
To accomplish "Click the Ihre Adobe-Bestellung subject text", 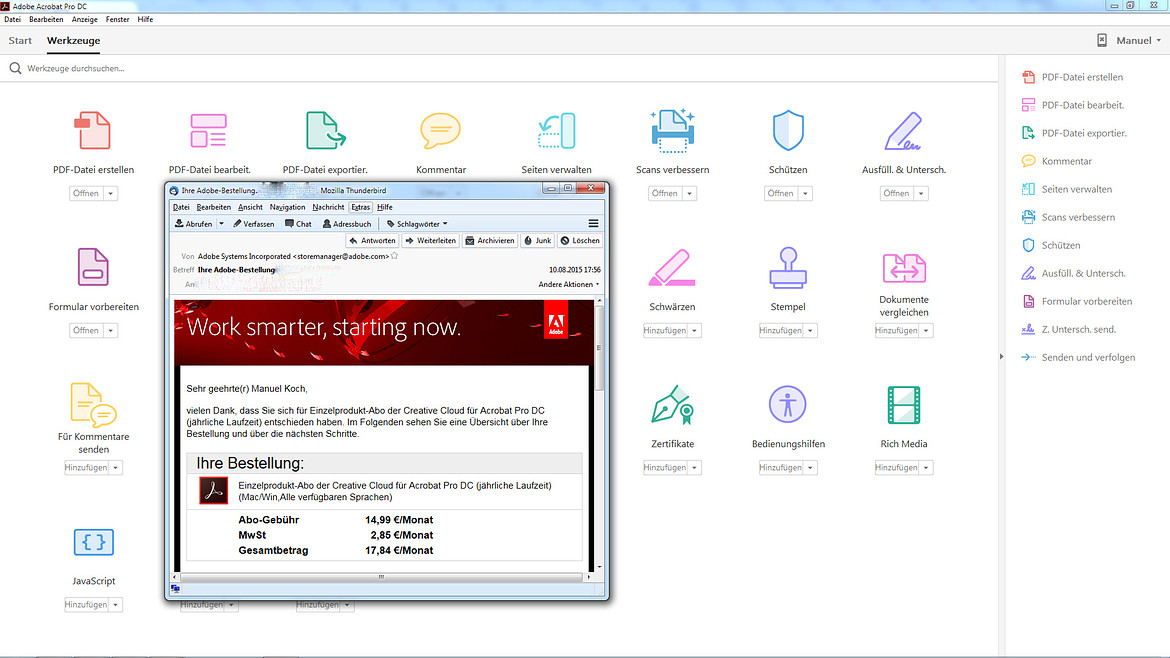I will 237,270.
